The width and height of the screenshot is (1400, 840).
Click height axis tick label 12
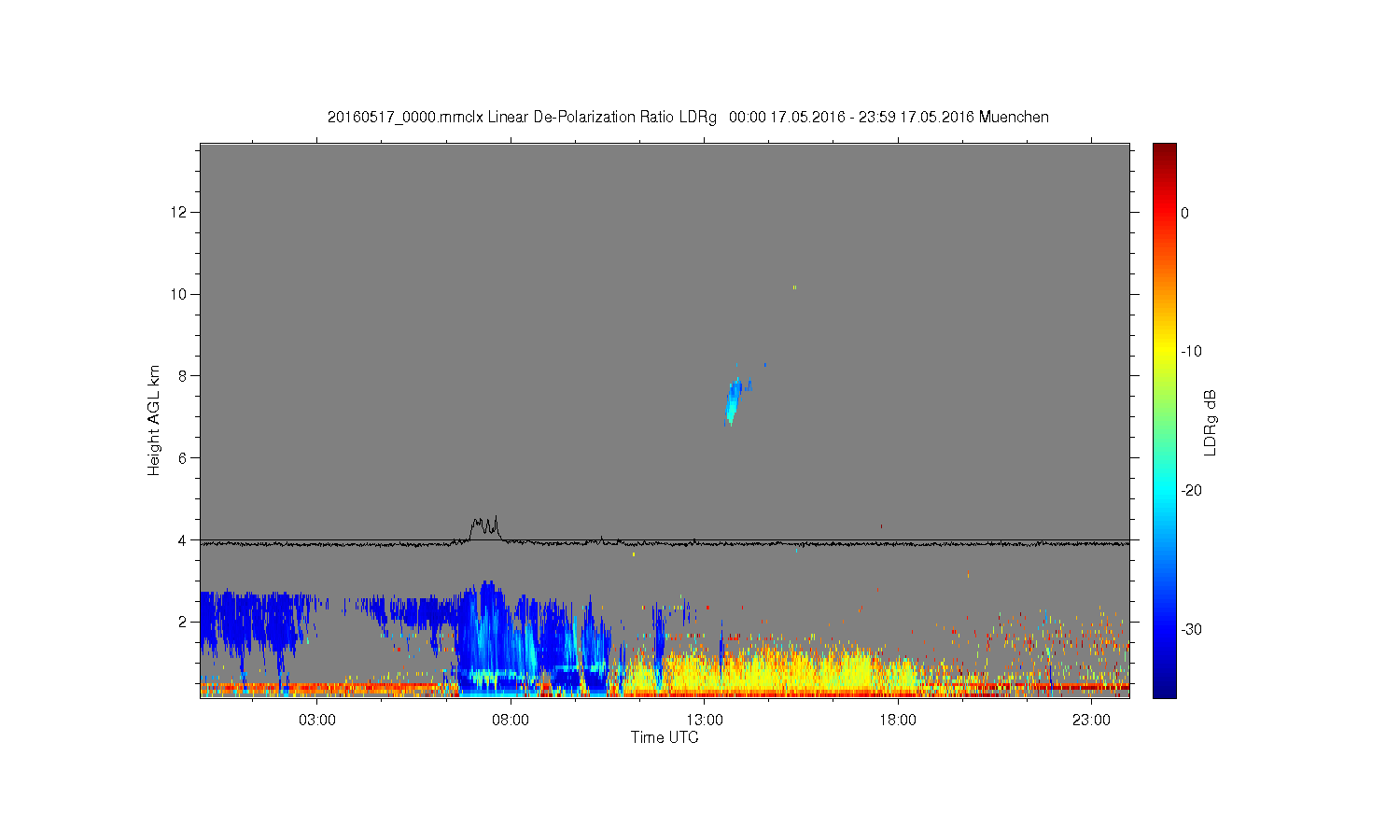pos(179,213)
